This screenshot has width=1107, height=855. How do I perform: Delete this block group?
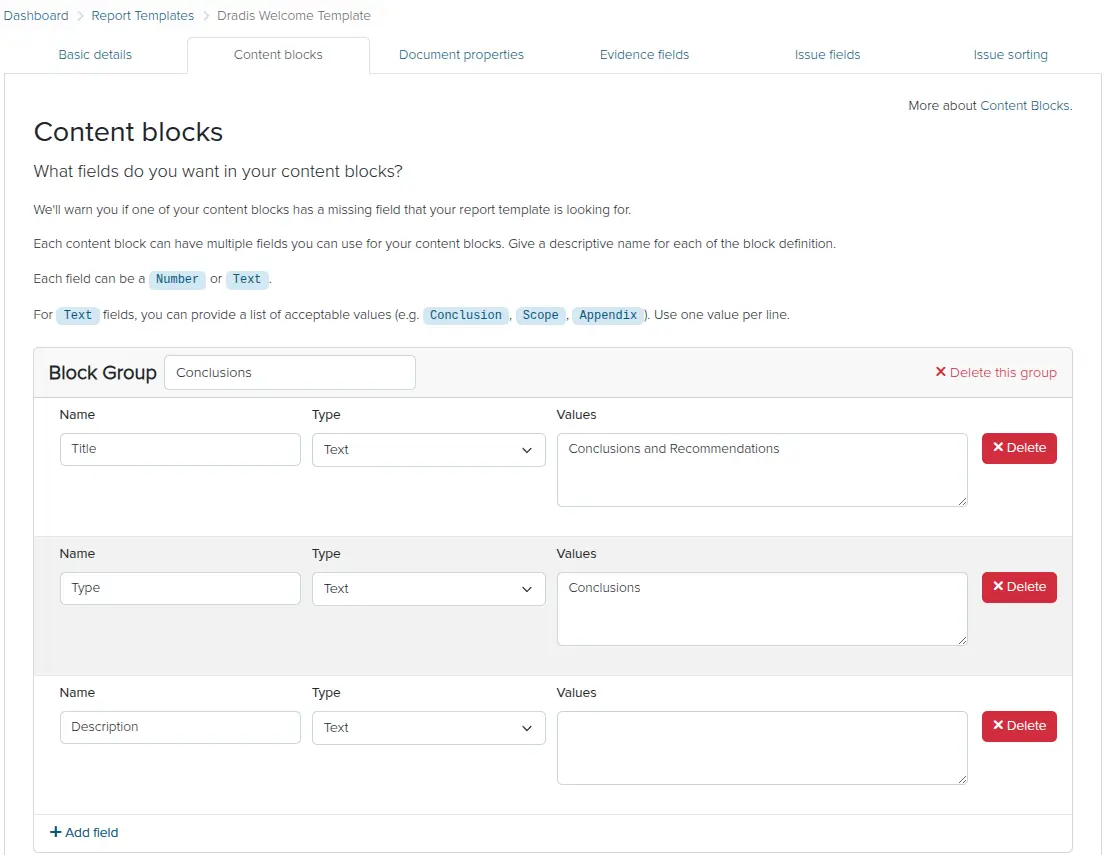coord(995,372)
